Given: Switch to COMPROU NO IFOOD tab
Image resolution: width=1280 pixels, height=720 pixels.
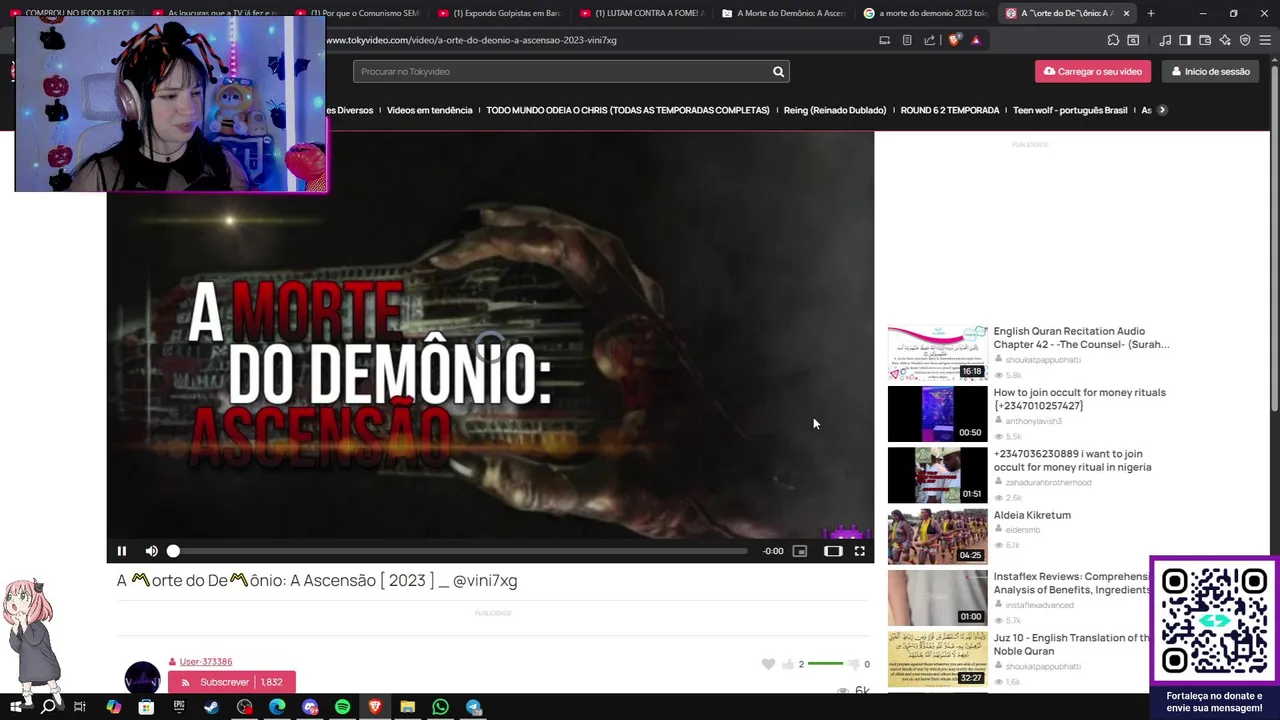Looking at the screenshot, I should point(71,13).
